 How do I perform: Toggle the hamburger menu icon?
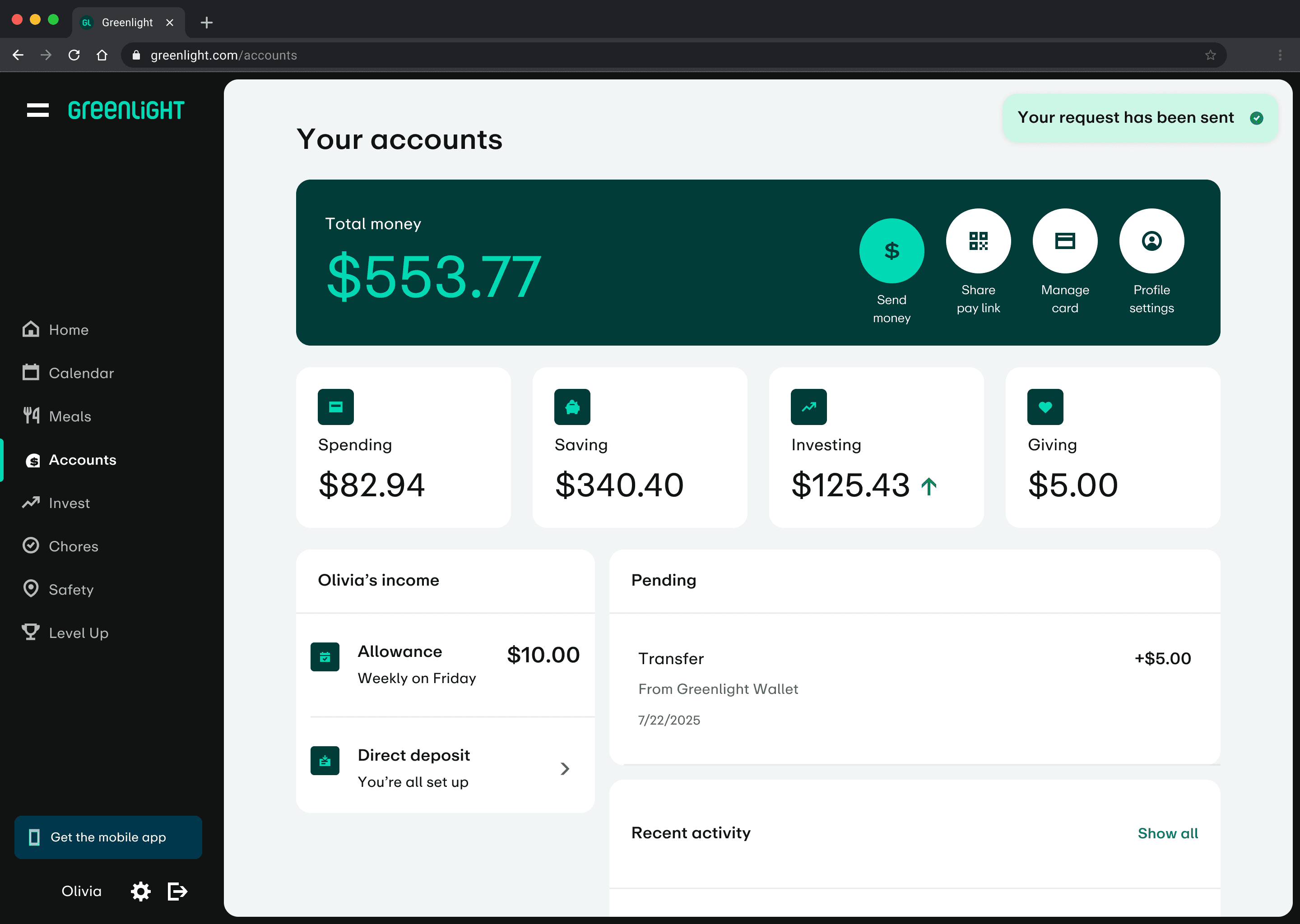coord(37,110)
